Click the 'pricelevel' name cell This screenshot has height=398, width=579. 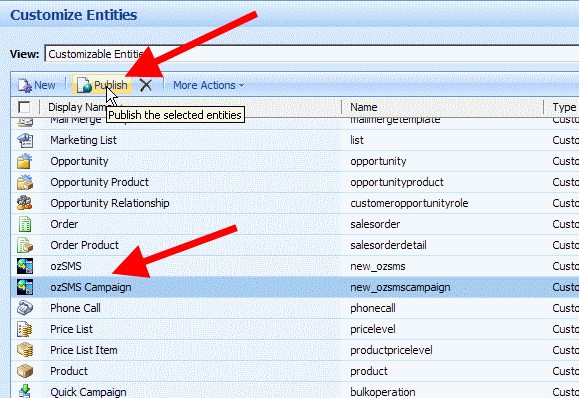pyautogui.click(x=373, y=329)
